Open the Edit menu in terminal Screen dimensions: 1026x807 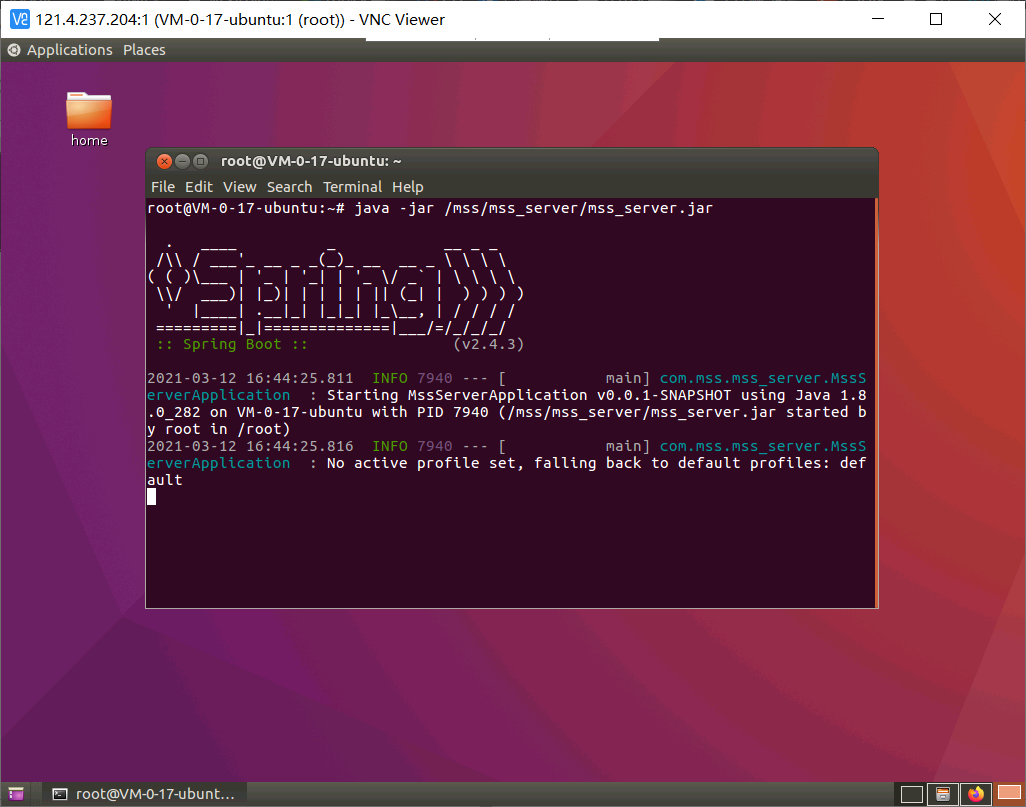pos(198,187)
